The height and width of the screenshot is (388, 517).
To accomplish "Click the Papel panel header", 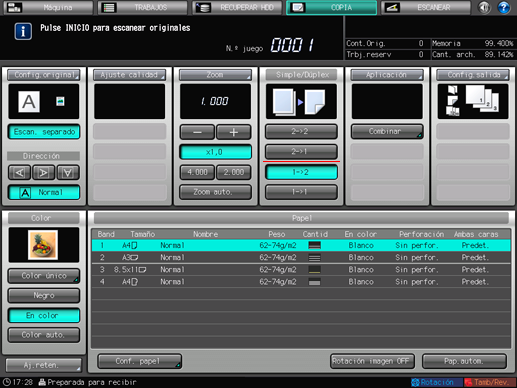I will click(x=301, y=218).
